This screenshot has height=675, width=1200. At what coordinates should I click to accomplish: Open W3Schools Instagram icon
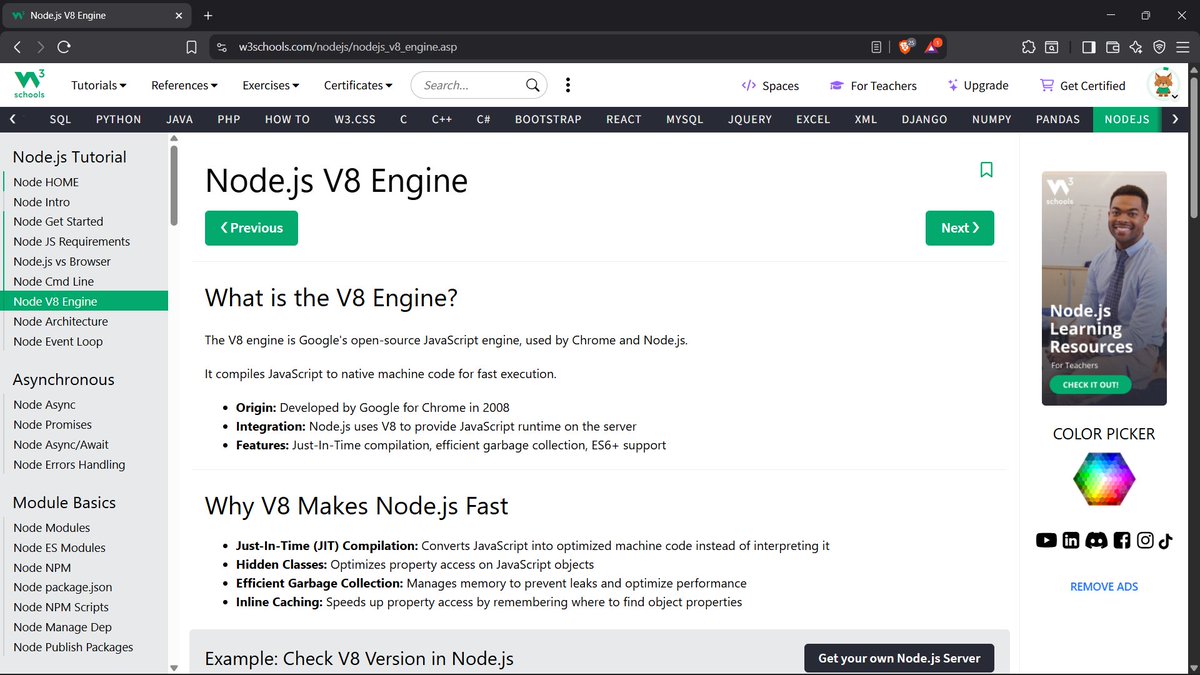(1146, 540)
